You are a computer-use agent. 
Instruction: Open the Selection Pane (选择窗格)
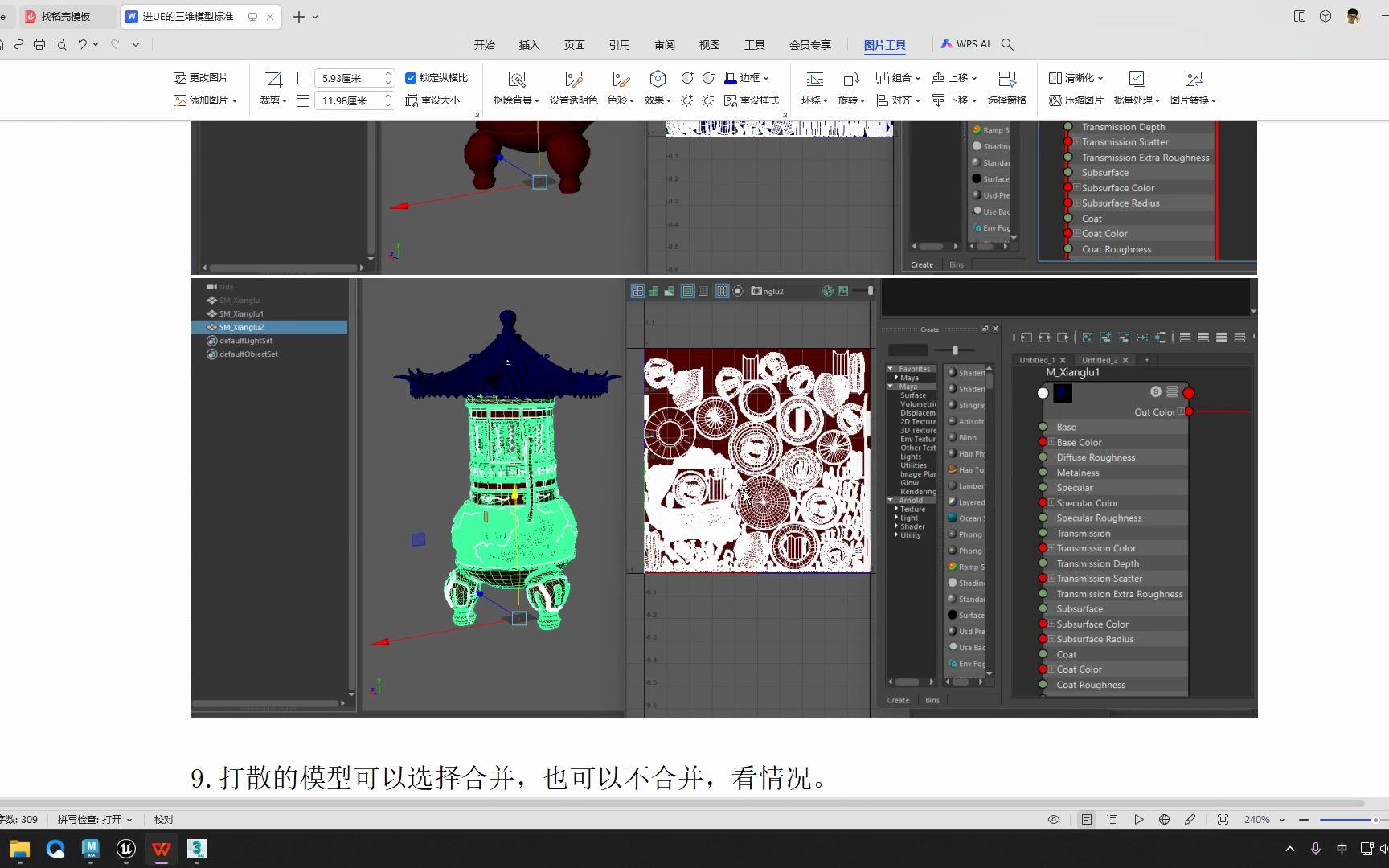pyautogui.click(x=1006, y=88)
